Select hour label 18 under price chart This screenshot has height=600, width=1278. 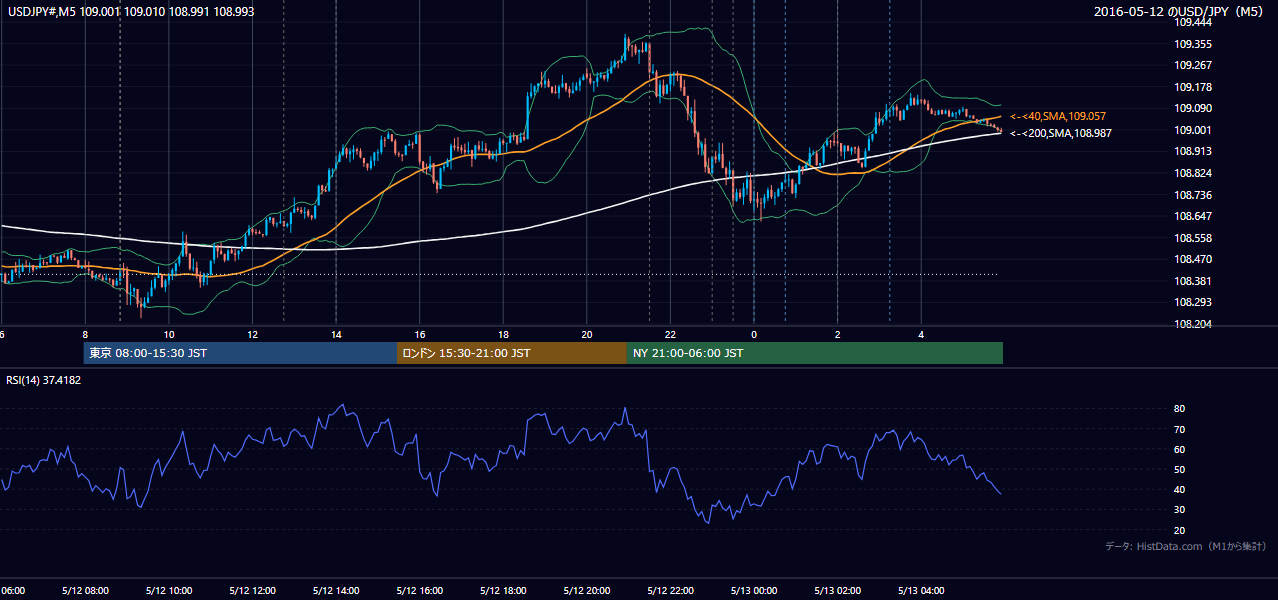pyautogui.click(x=504, y=335)
